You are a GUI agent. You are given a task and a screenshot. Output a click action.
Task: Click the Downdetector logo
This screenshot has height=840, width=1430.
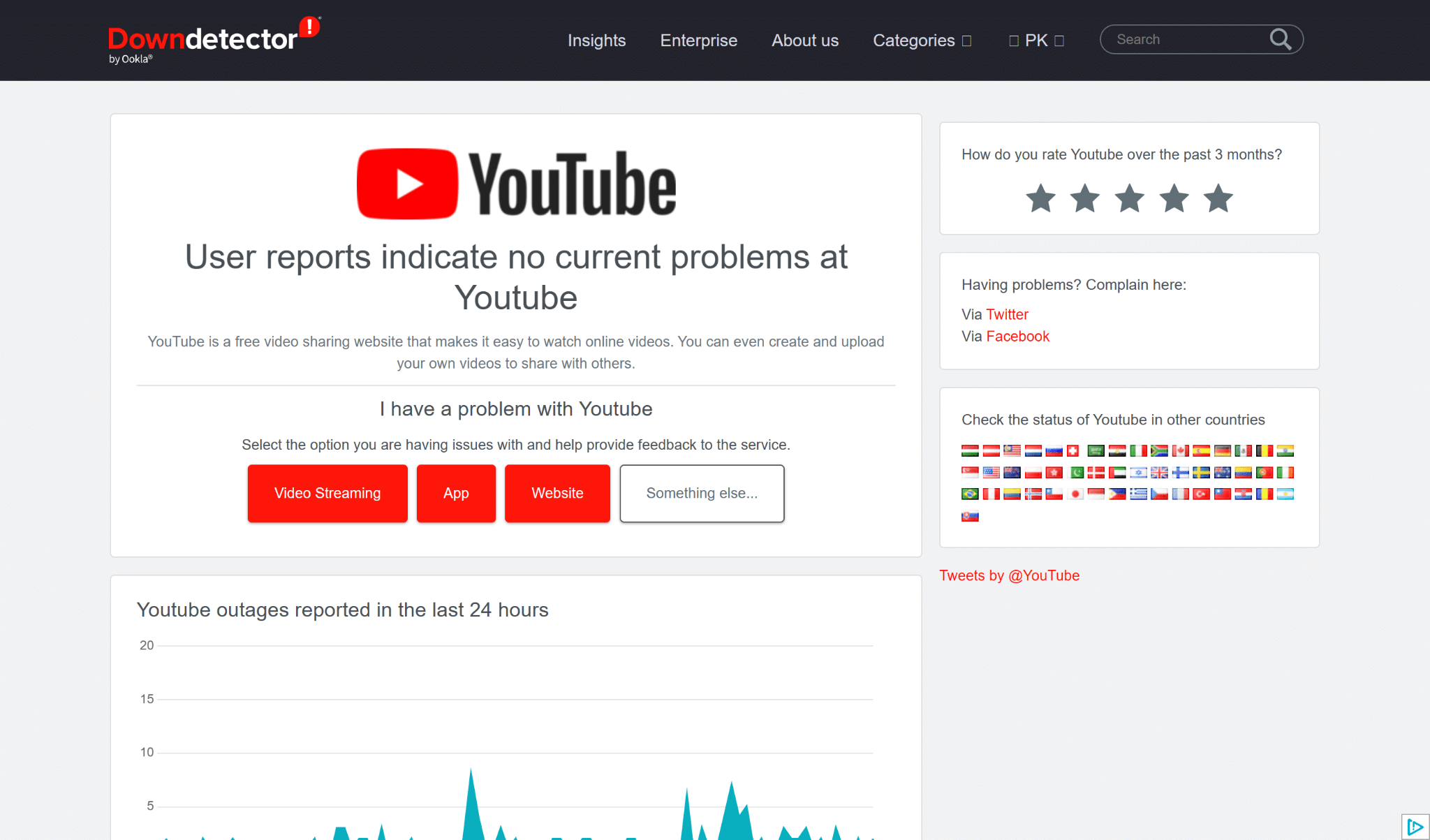point(214,40)
